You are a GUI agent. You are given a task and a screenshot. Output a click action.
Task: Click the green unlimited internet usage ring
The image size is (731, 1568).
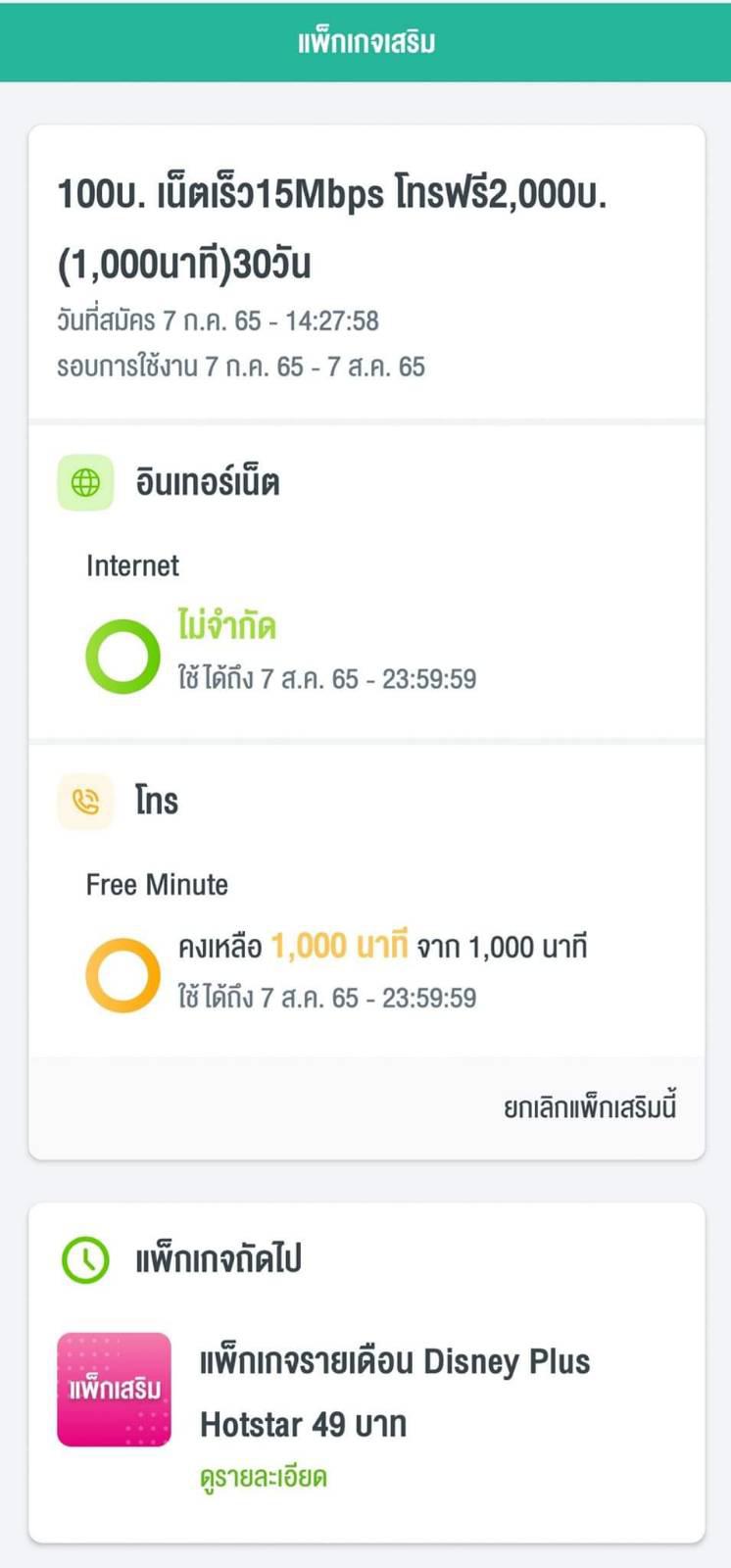pos(122,656)
